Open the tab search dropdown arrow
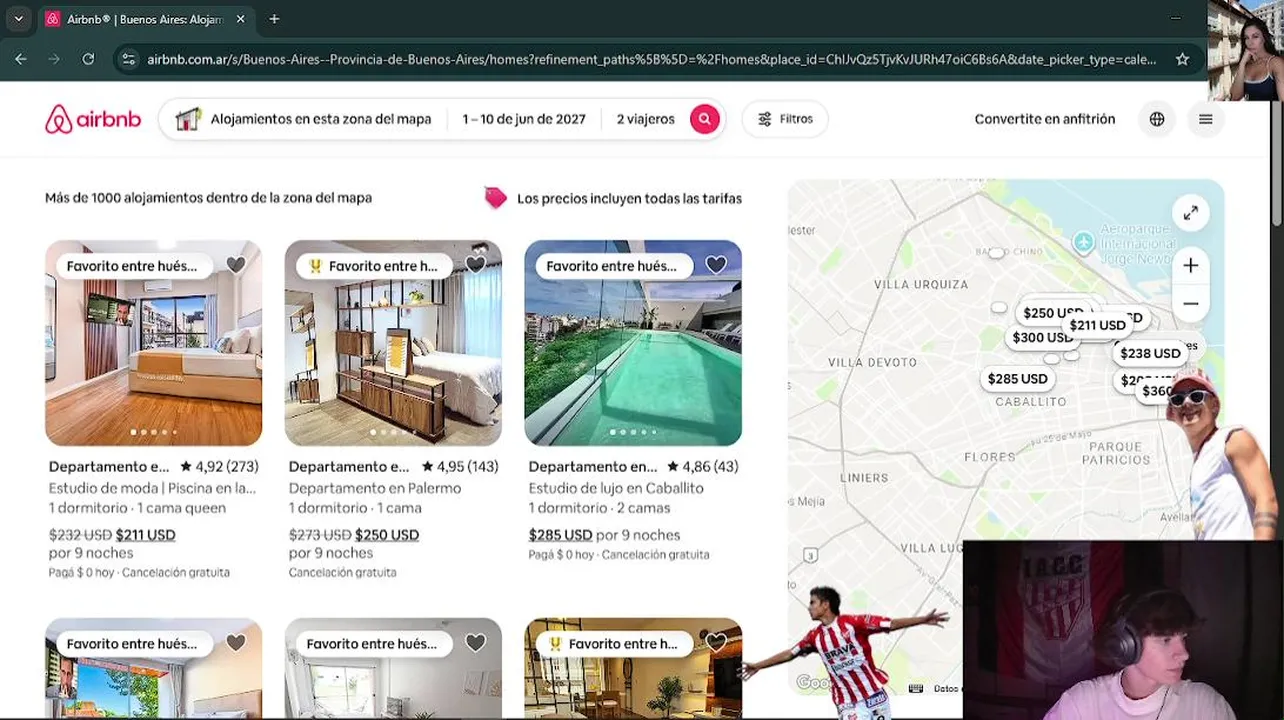Viewport: 1284px width, 720px height. pos(18,19)
